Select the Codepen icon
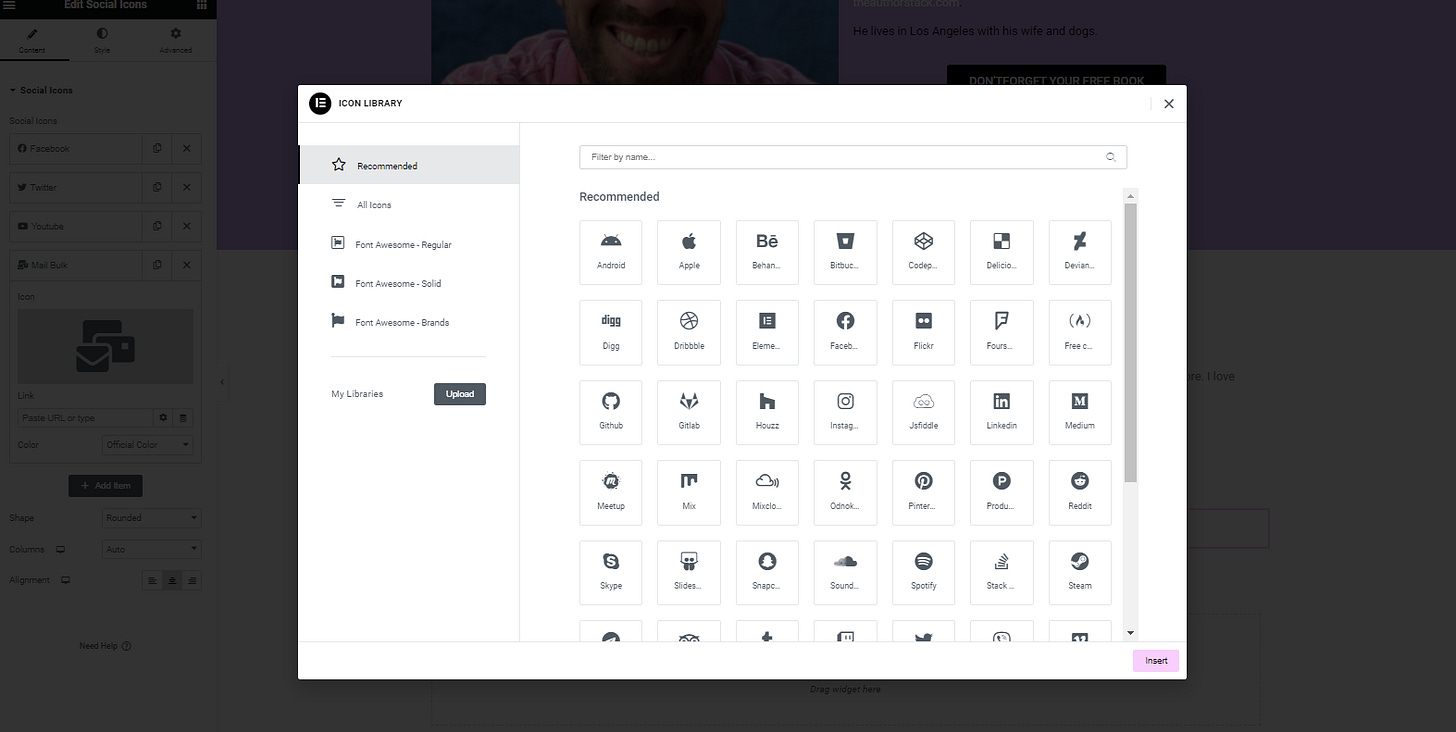This screenshot has width=1456, height=732. 923,252
